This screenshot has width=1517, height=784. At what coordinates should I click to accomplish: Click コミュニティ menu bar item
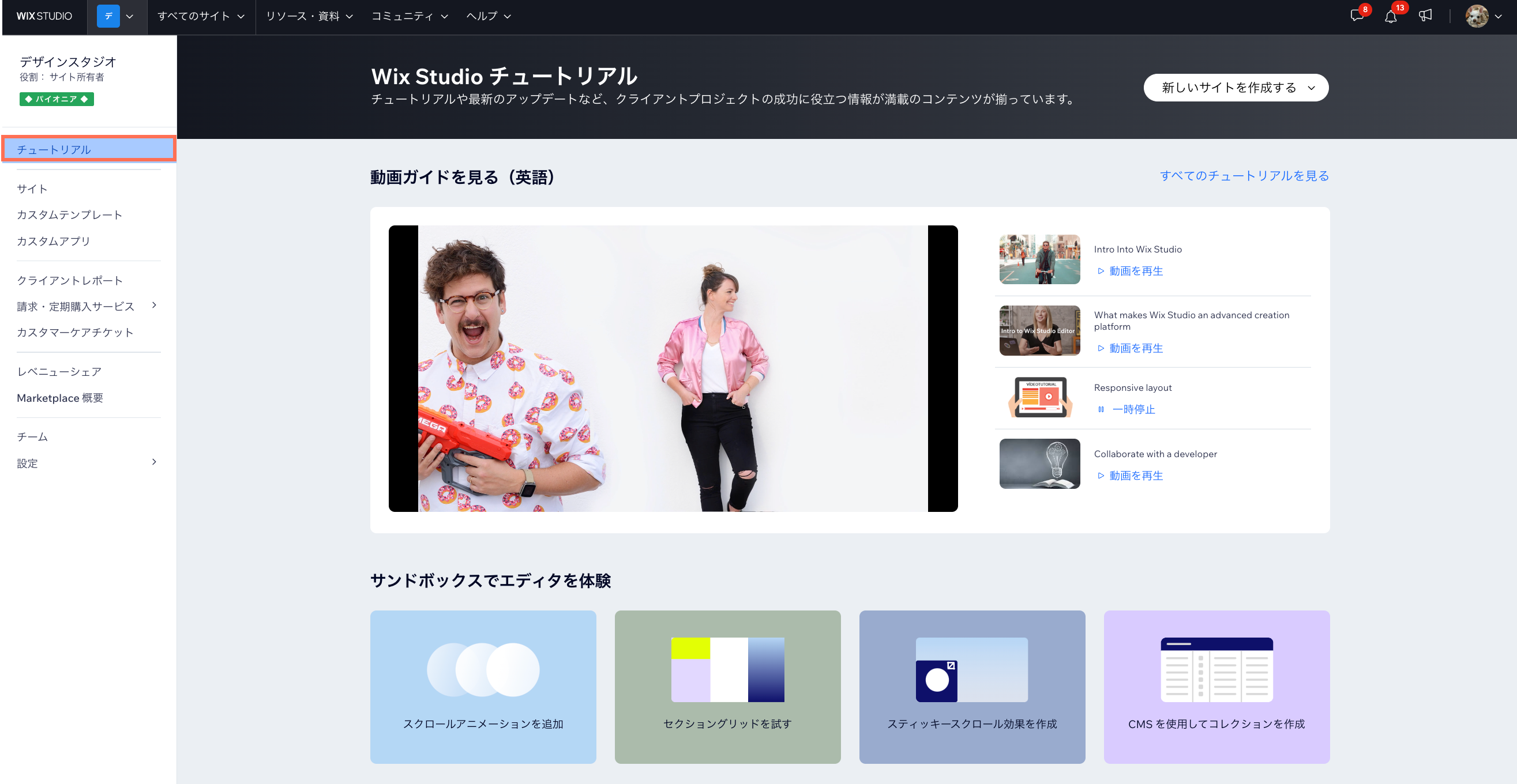(404, 15)
